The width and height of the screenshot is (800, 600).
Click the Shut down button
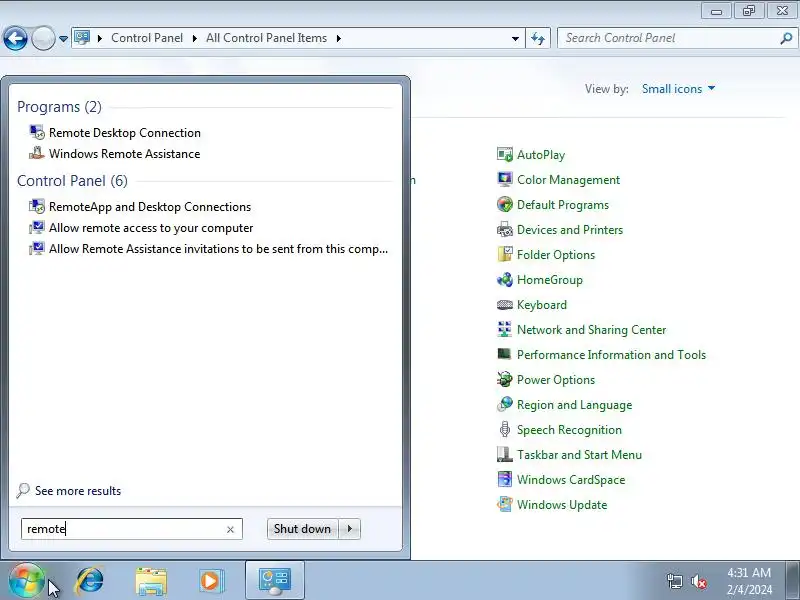303,529
